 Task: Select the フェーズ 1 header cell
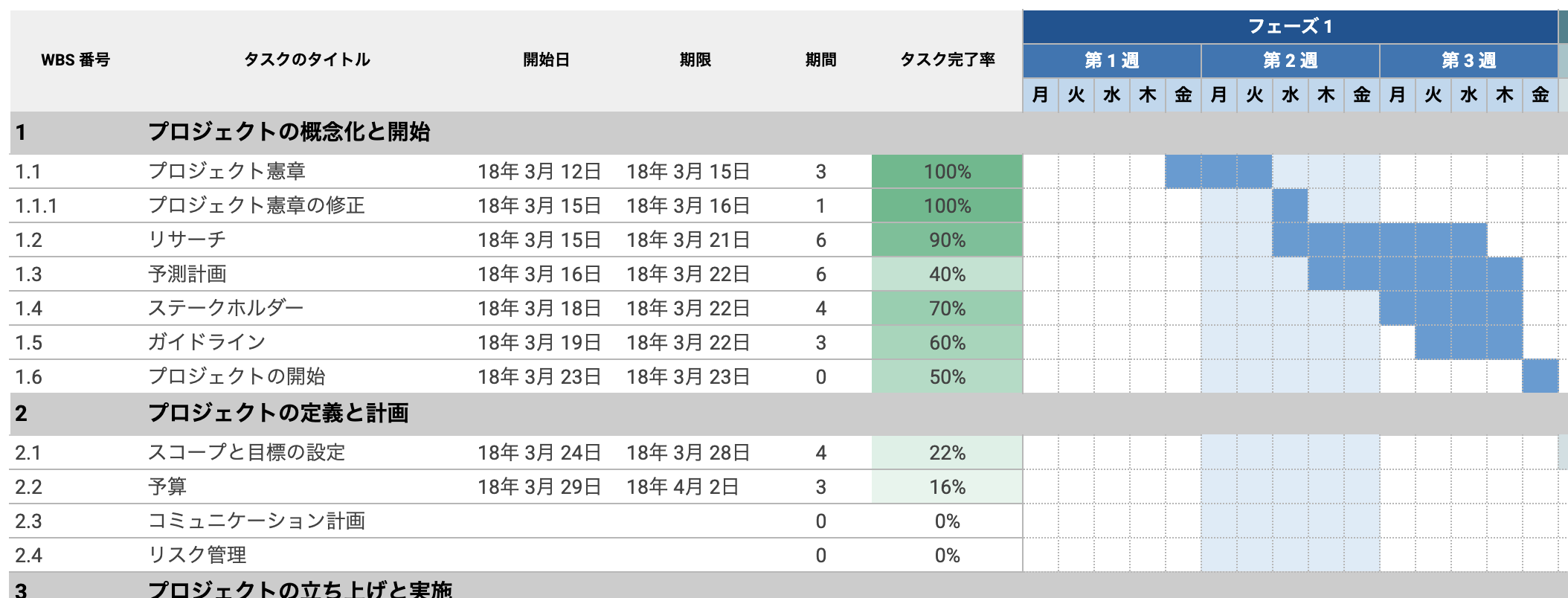tap(1290, 27)
